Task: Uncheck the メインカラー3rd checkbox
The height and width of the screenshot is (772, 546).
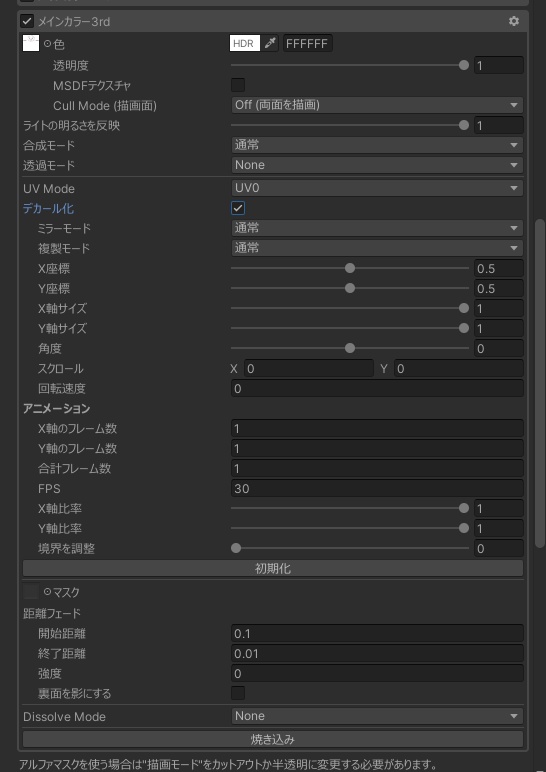Action: coord(27,22)
